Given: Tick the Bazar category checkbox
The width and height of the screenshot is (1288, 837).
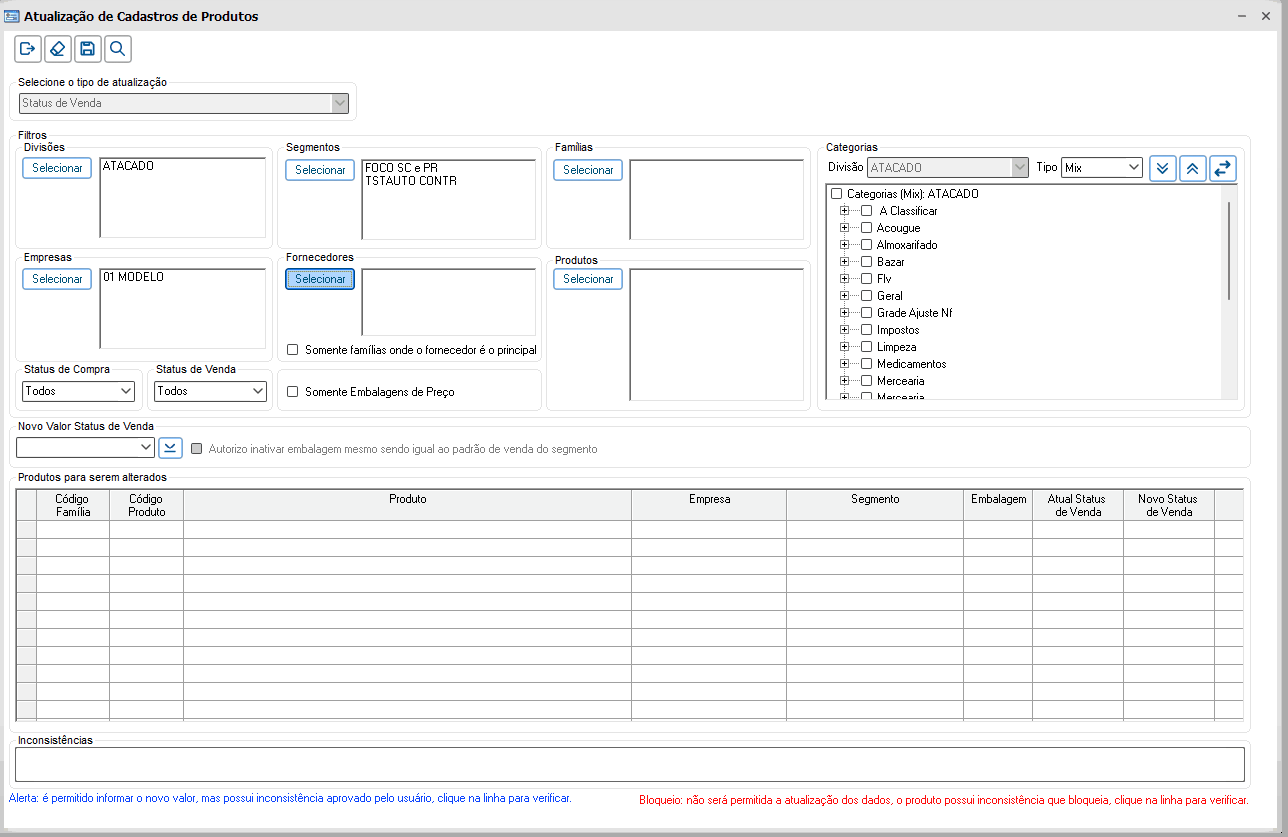Looking at the screenshot, I should pyautogui.click(x=867, y=262).
